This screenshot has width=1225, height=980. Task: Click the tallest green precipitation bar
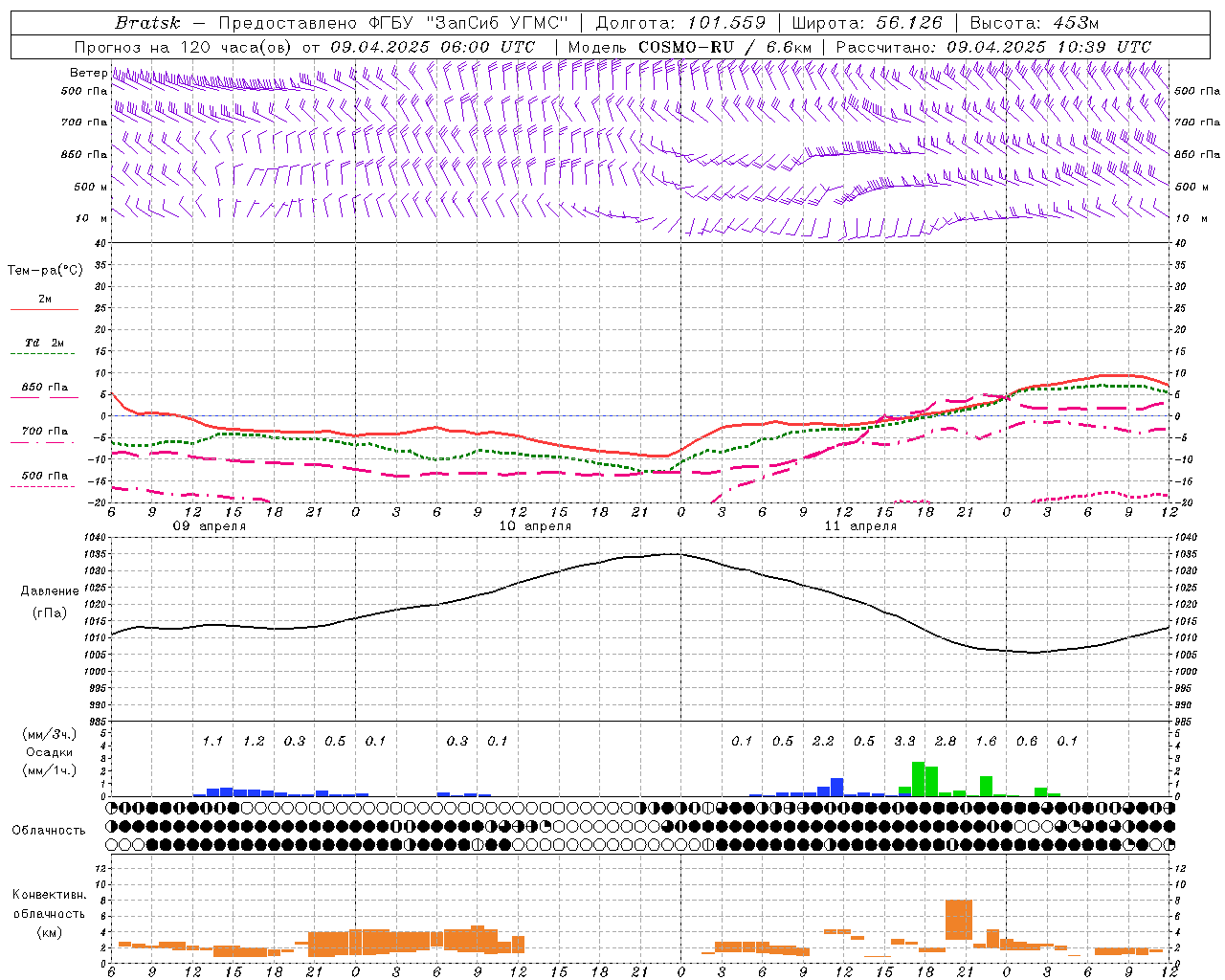click(918, 779)
